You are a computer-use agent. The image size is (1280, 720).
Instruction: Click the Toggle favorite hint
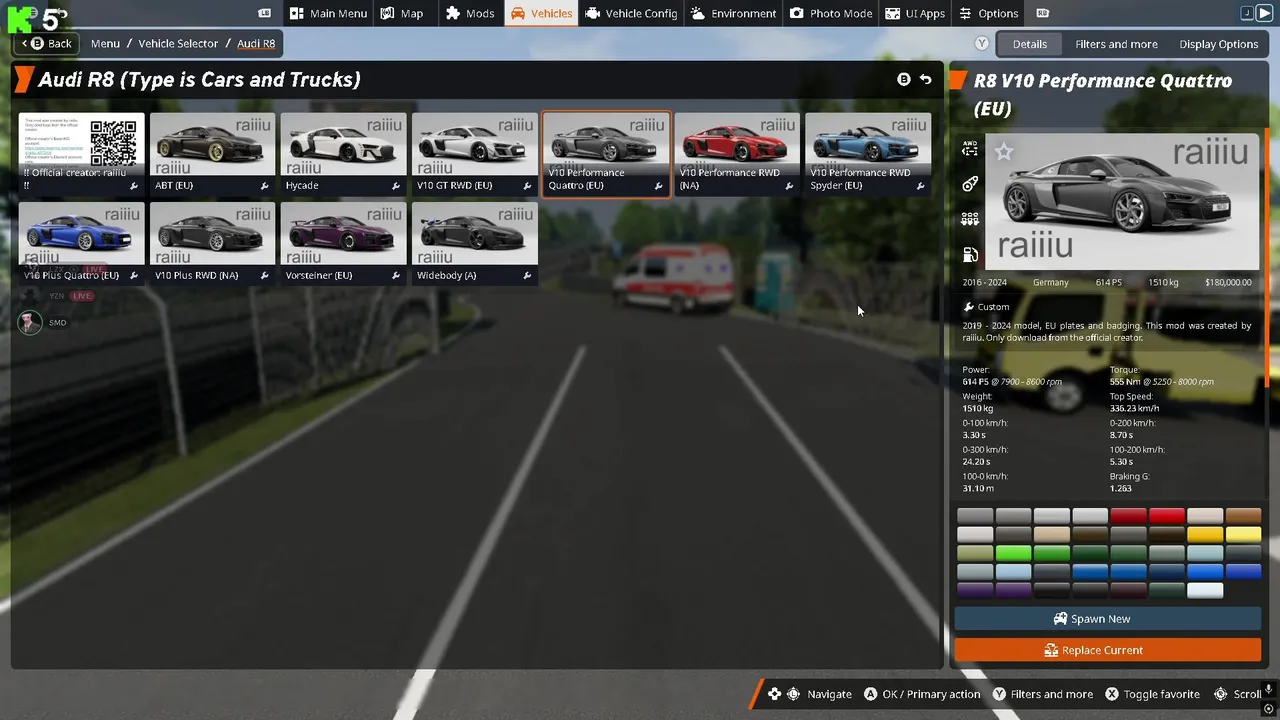[x=1152, y=694]
